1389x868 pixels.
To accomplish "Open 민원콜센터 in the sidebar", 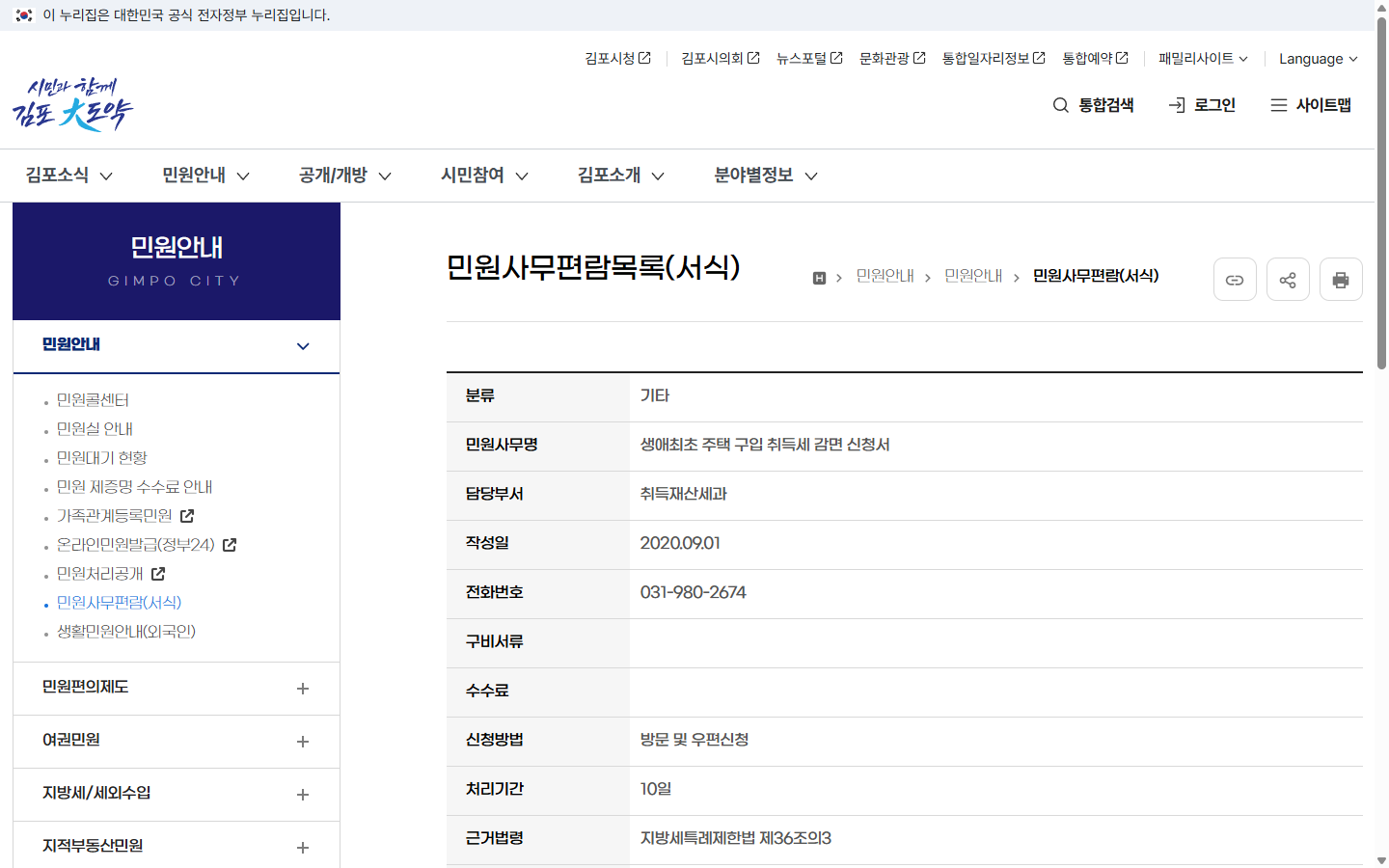I will (93, 400).
